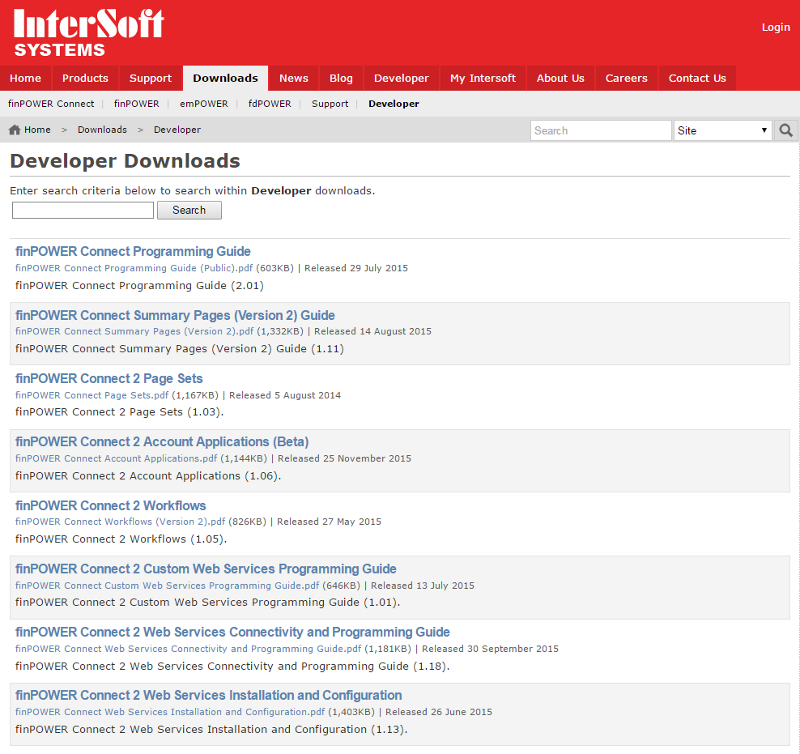Open the My Intersoft menu item
Image resolution: width=800 pixels, height=754 pixels.
(x=483, y=79)
